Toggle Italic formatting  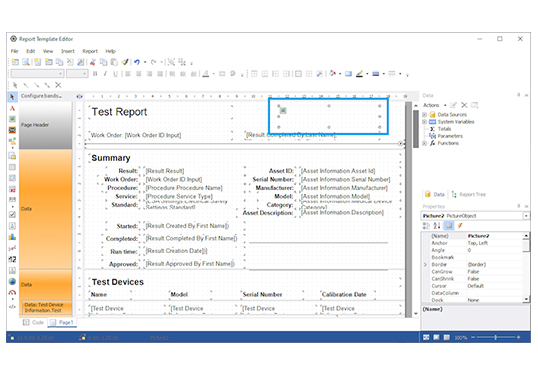pyautogui.click(x=105, y=73)
